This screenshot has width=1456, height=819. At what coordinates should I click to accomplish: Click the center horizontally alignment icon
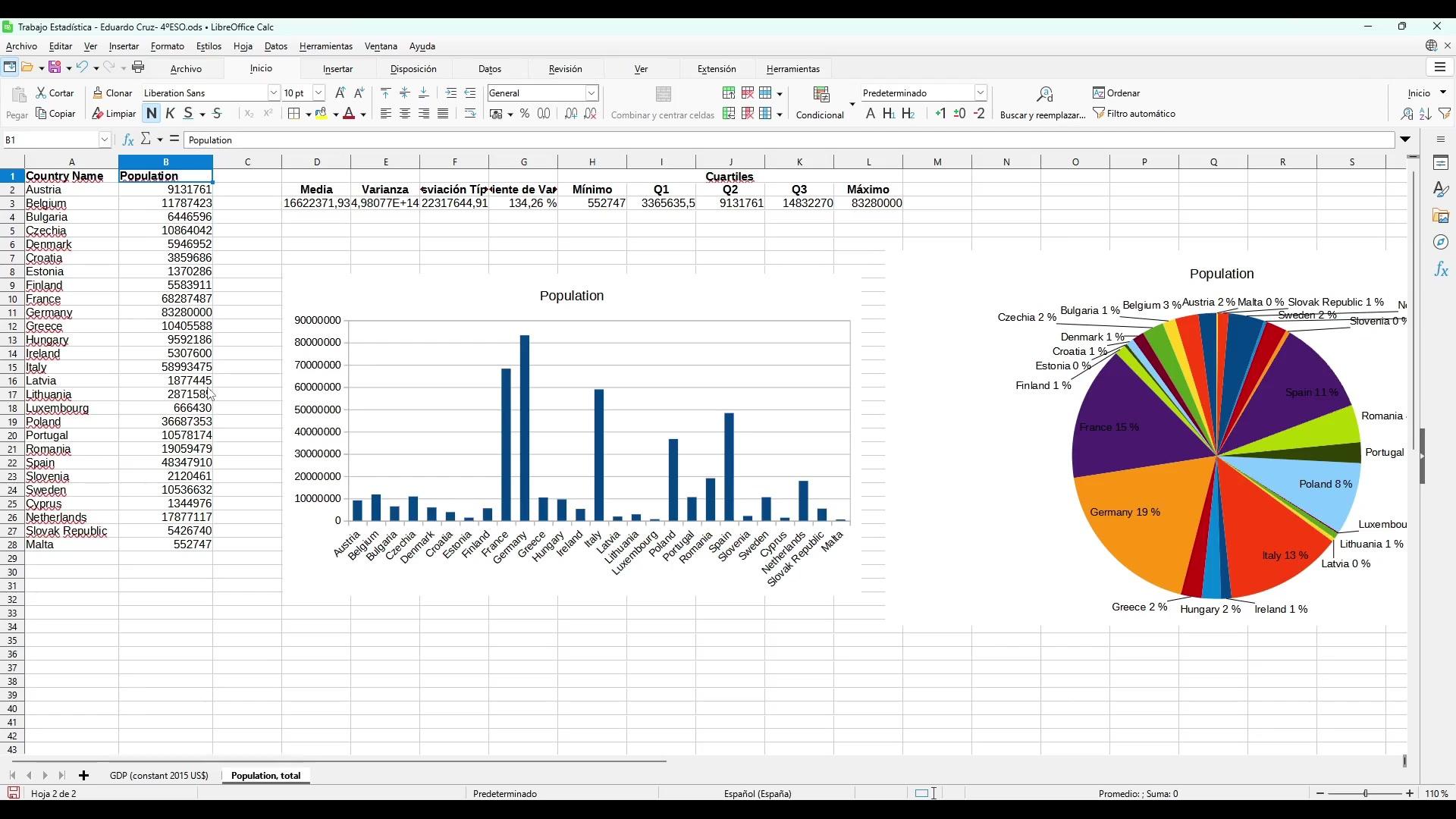[405, 114]
